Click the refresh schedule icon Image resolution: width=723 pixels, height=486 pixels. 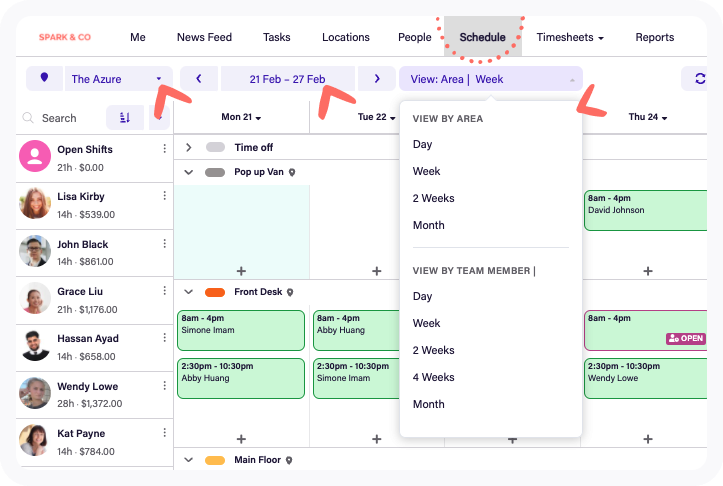pyautogui.click(x=697, y=79)
